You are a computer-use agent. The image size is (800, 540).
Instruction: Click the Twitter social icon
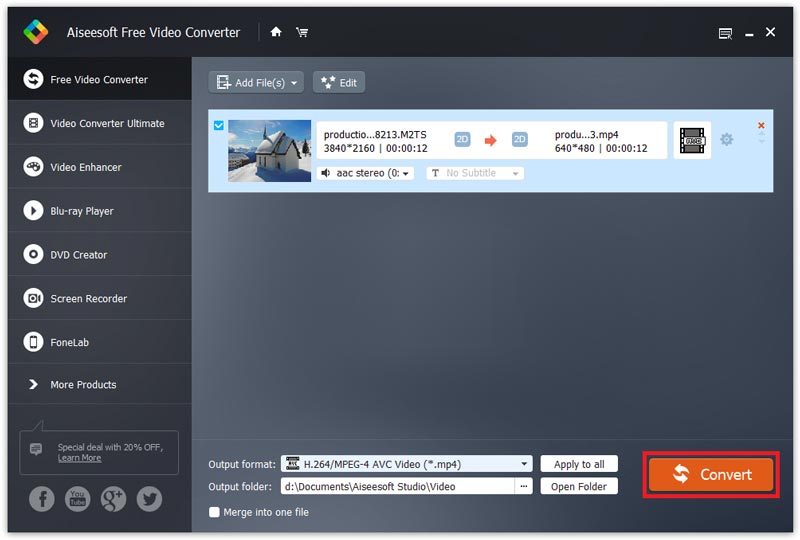click(x=149, y=499)
